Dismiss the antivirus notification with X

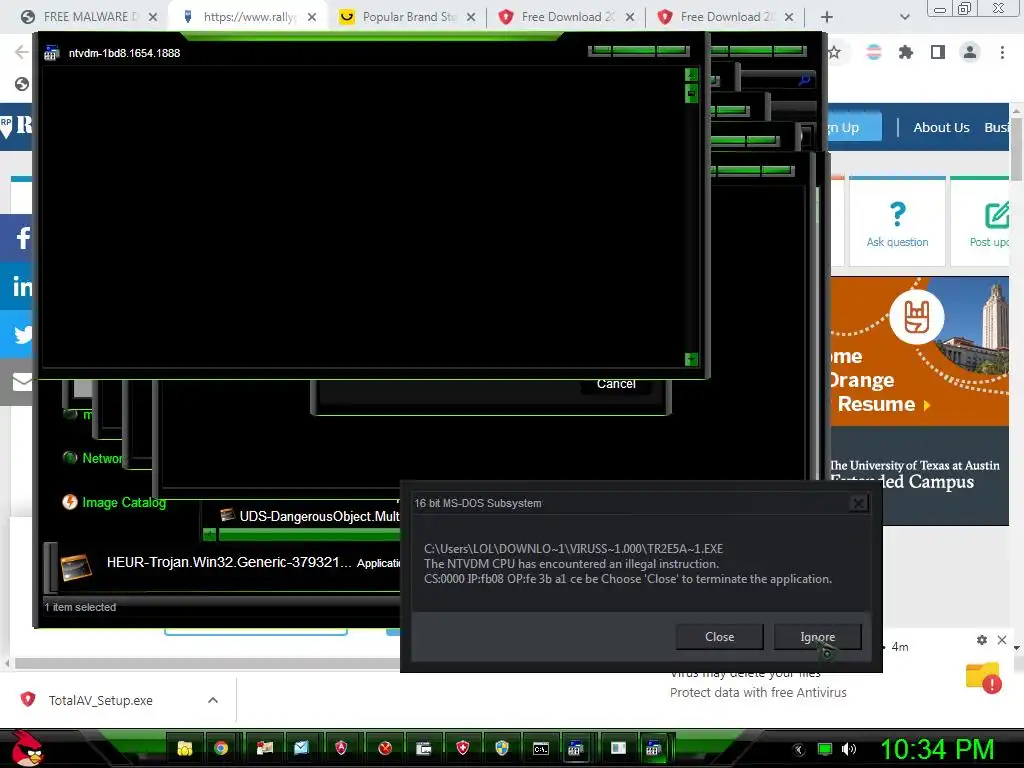(x=1002, y=640)
